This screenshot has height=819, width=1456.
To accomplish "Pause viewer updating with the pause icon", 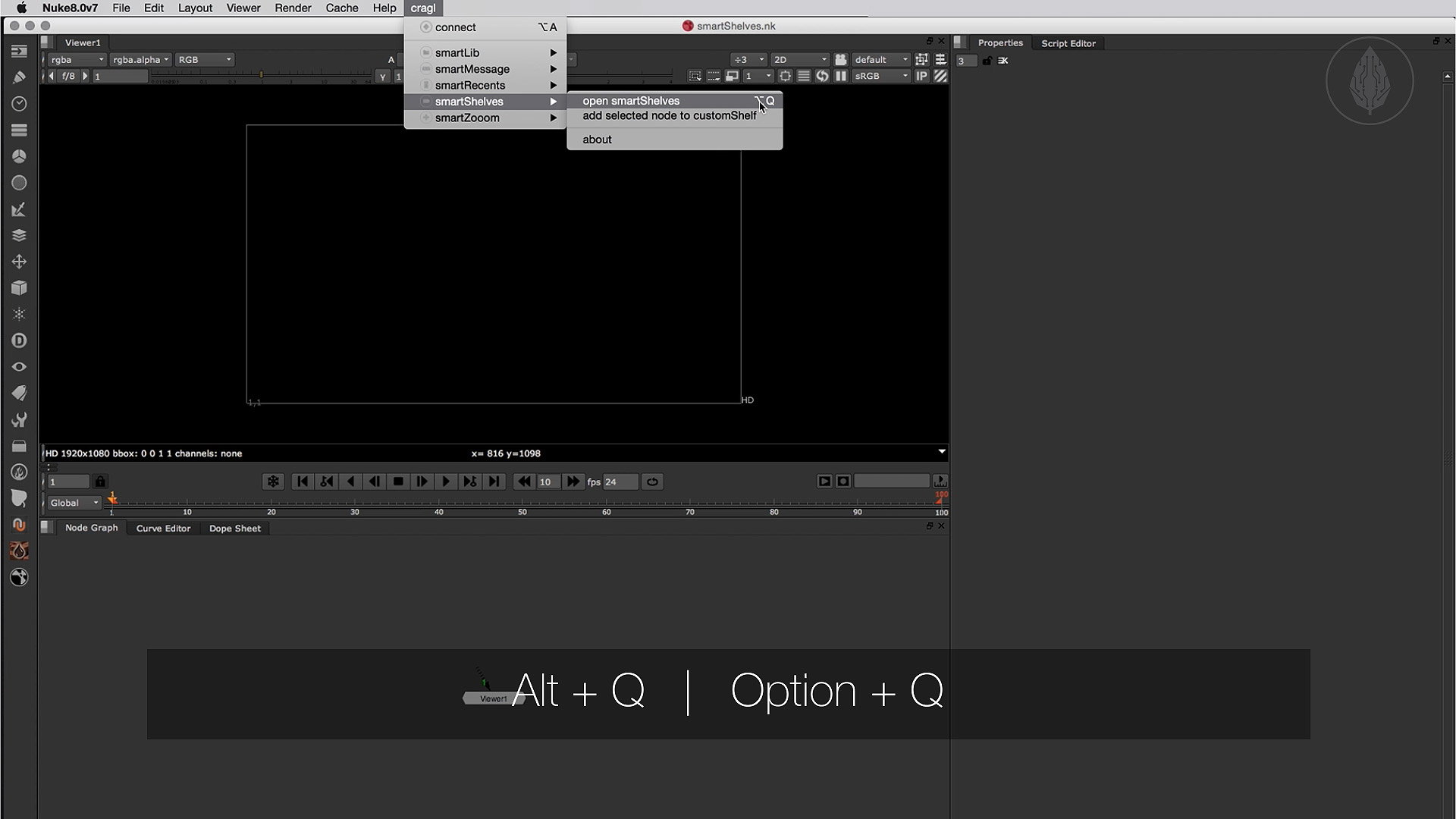I will (841, 76).
